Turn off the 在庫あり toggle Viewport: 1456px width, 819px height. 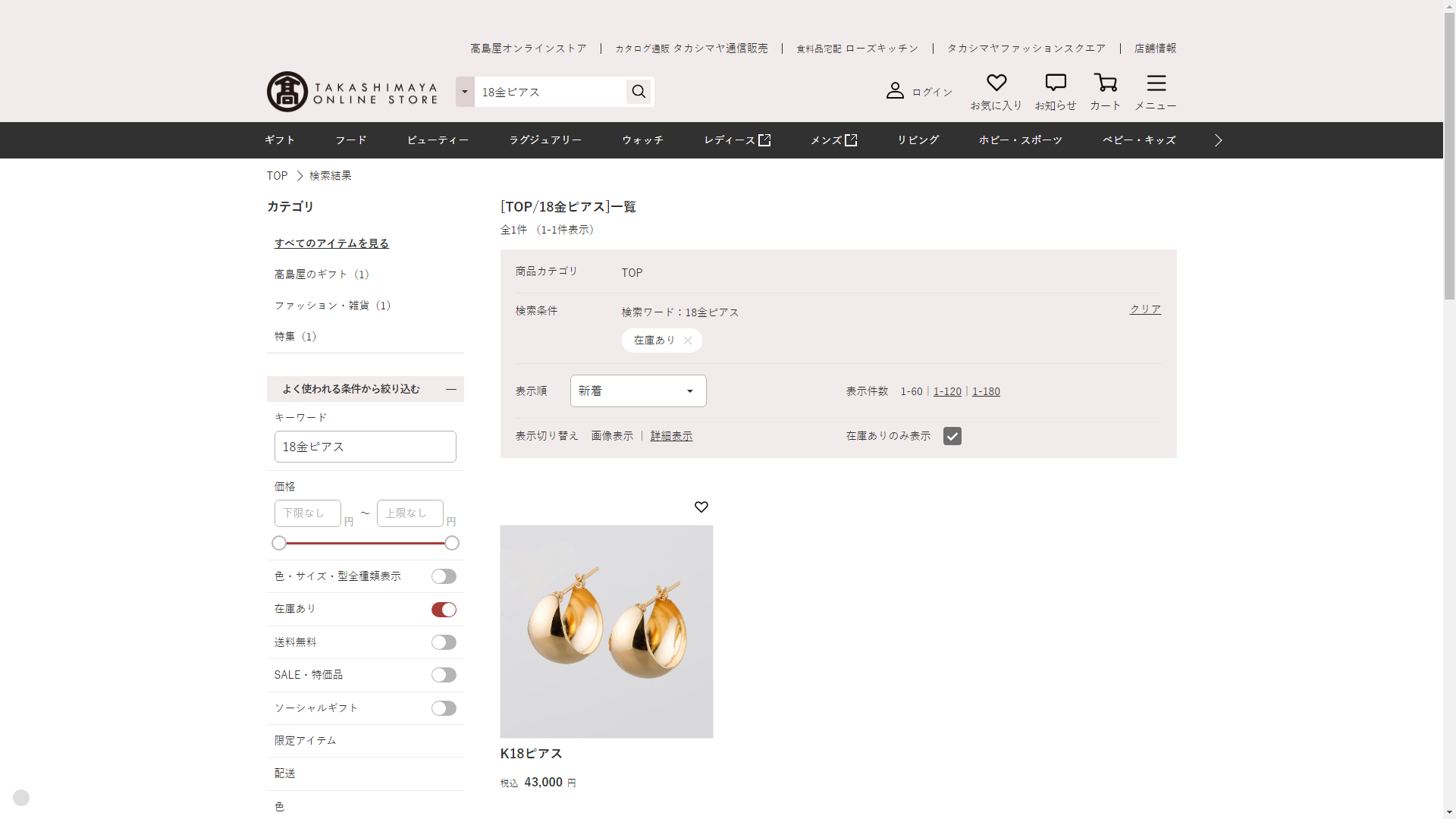click(444, 610)
